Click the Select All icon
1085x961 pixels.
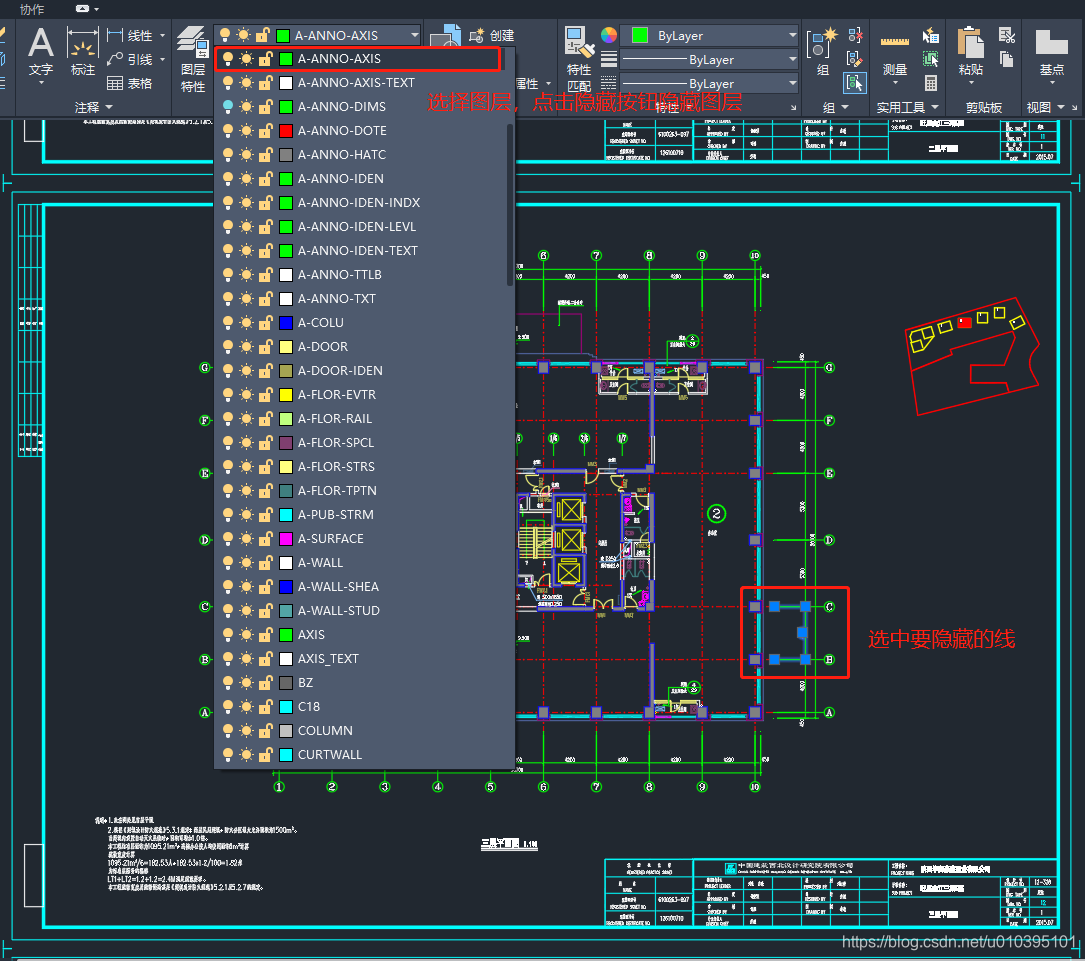(x=931, y=60)
